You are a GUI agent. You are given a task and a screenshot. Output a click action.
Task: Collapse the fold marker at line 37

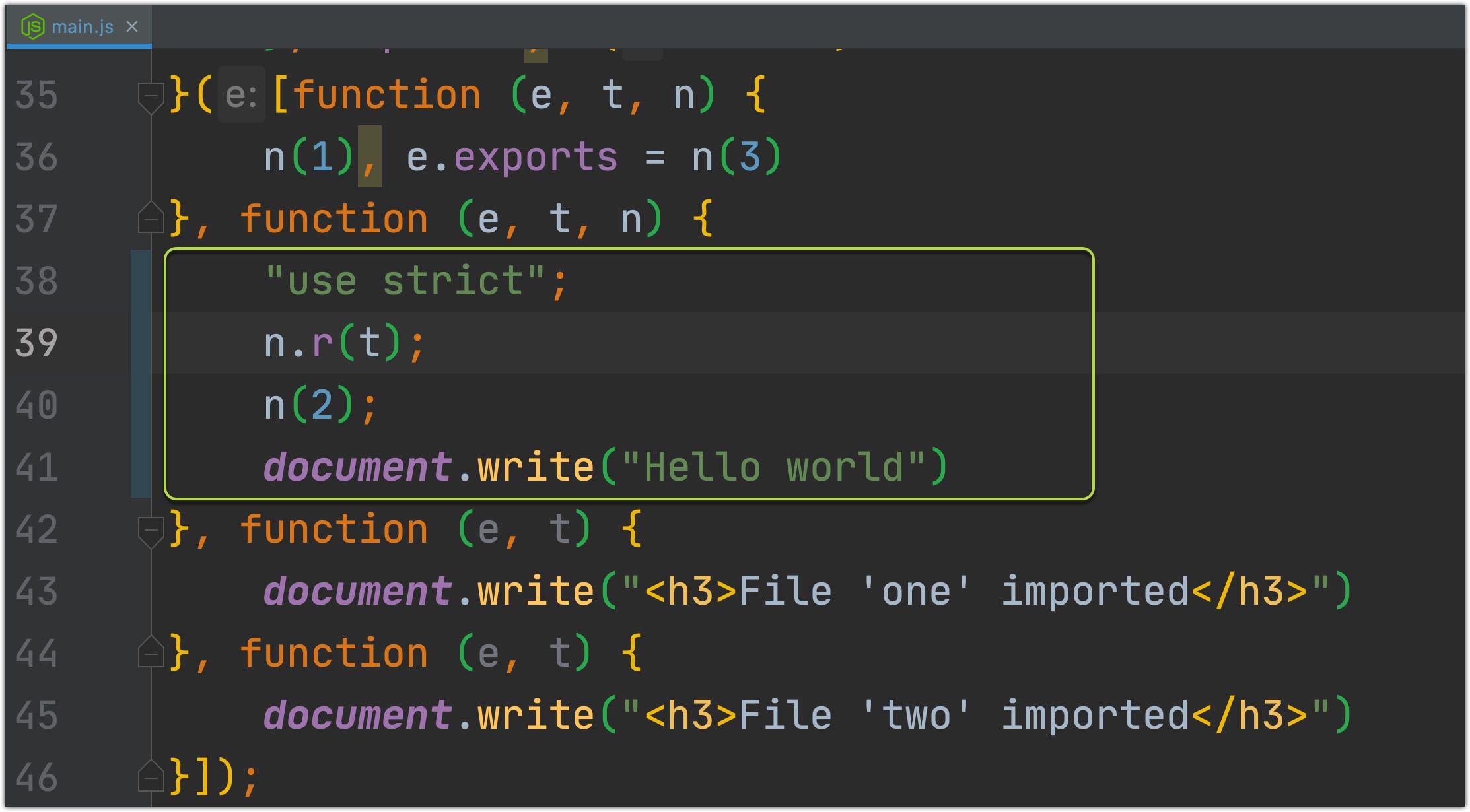(x=151, y=219)
